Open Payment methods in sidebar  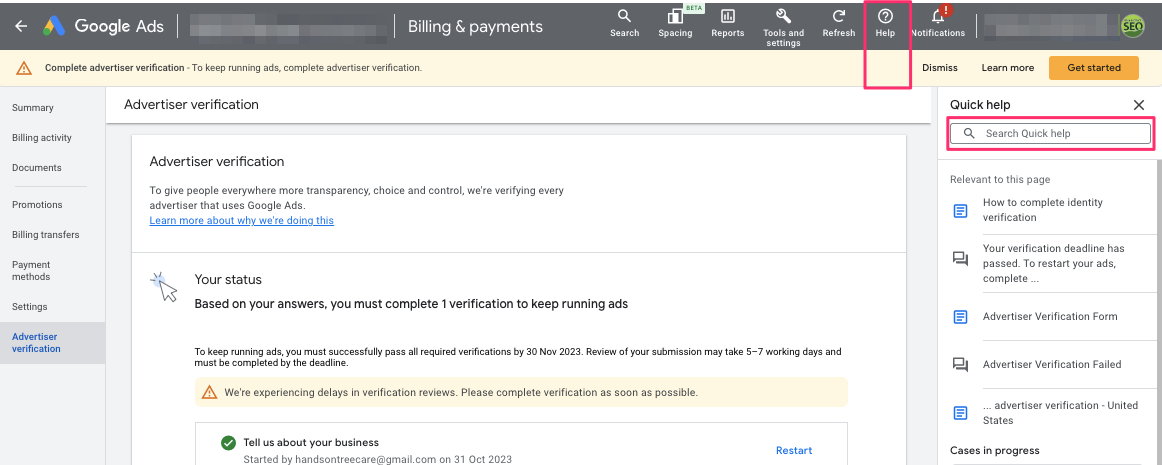click(31, 271)
